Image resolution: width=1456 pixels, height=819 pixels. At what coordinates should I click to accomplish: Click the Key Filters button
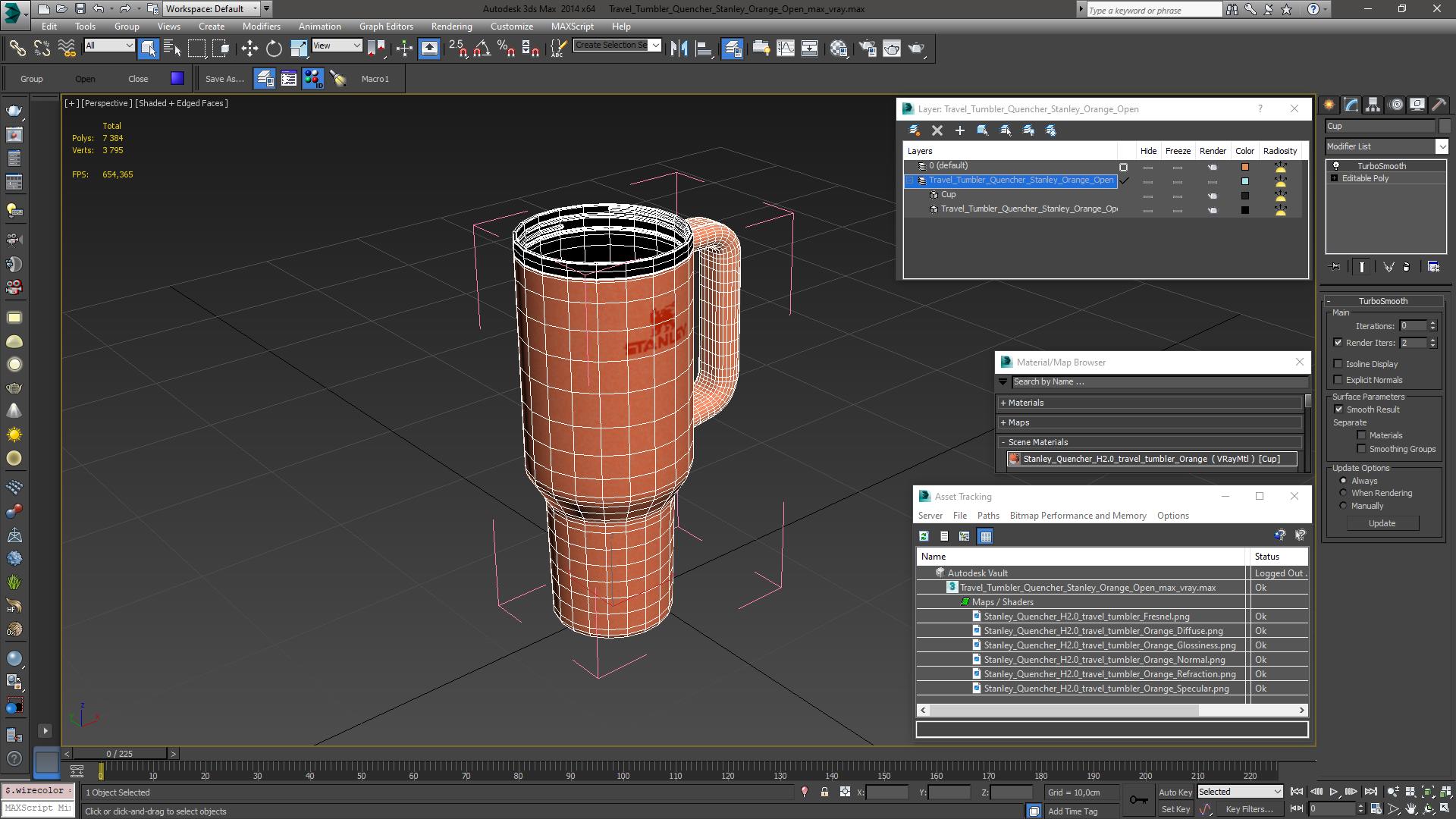(1249, 809)
